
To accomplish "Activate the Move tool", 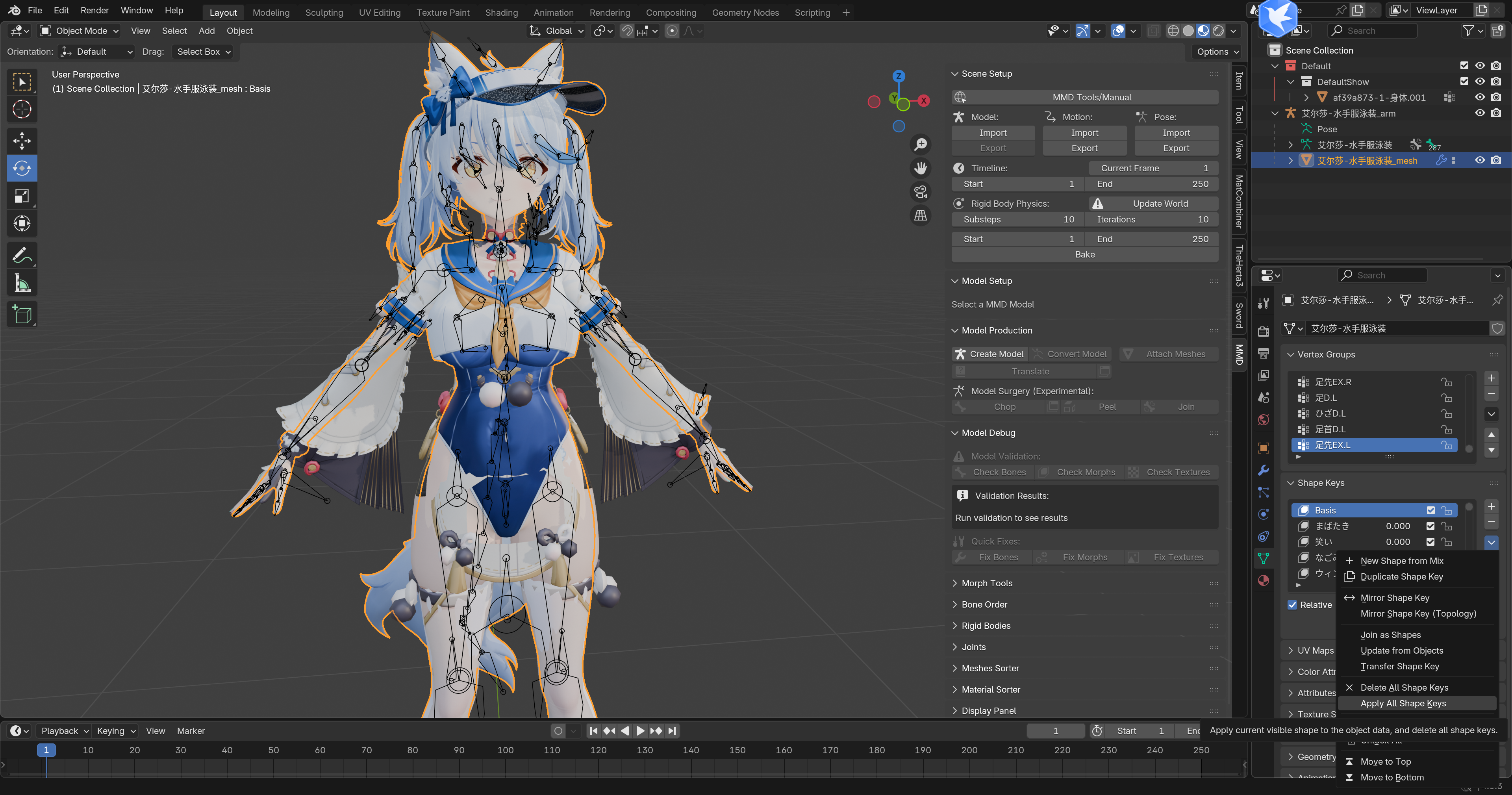I will click(x=22, y=141).
